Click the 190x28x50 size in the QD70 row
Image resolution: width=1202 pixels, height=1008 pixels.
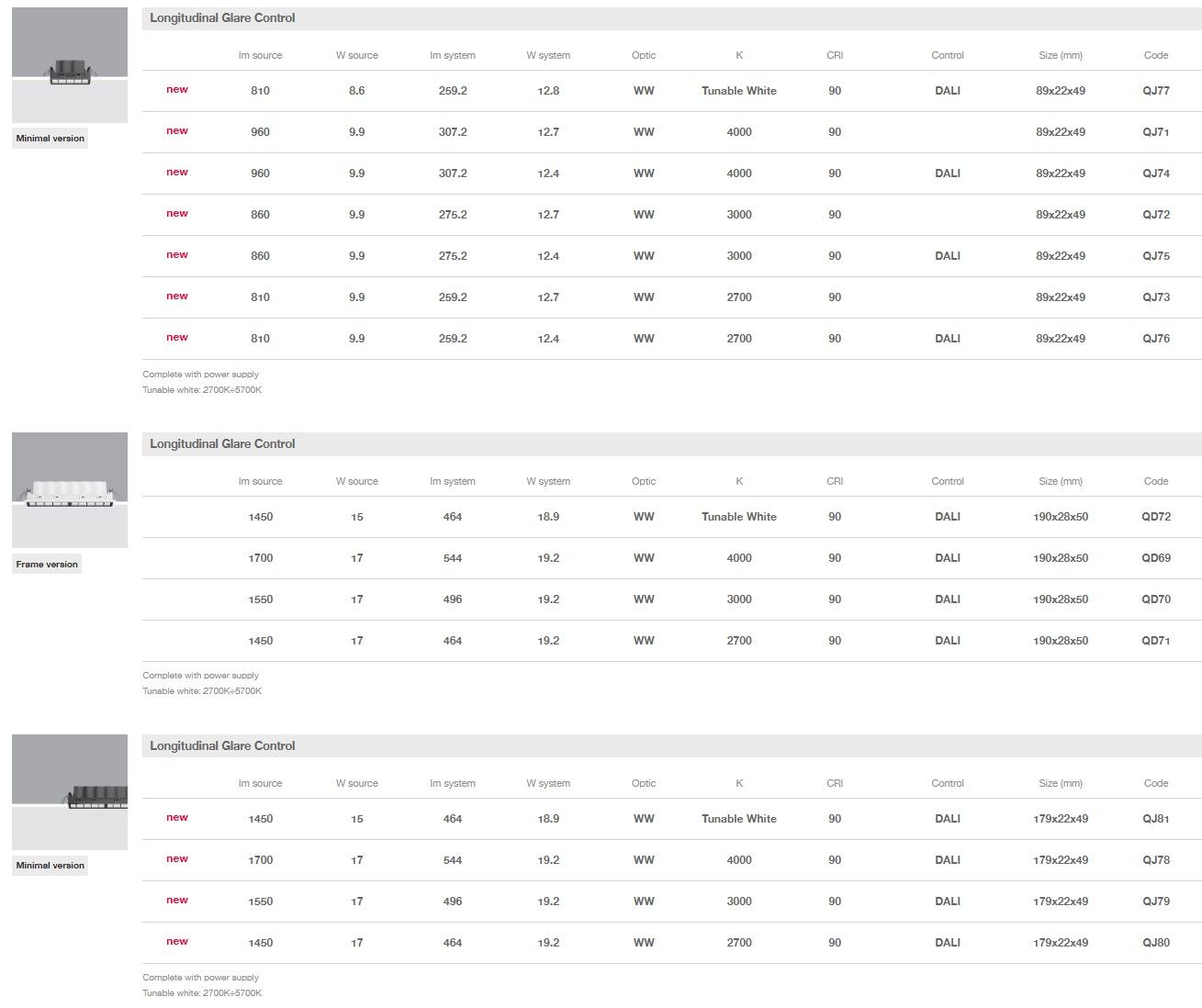click(x=1060, y=599)
